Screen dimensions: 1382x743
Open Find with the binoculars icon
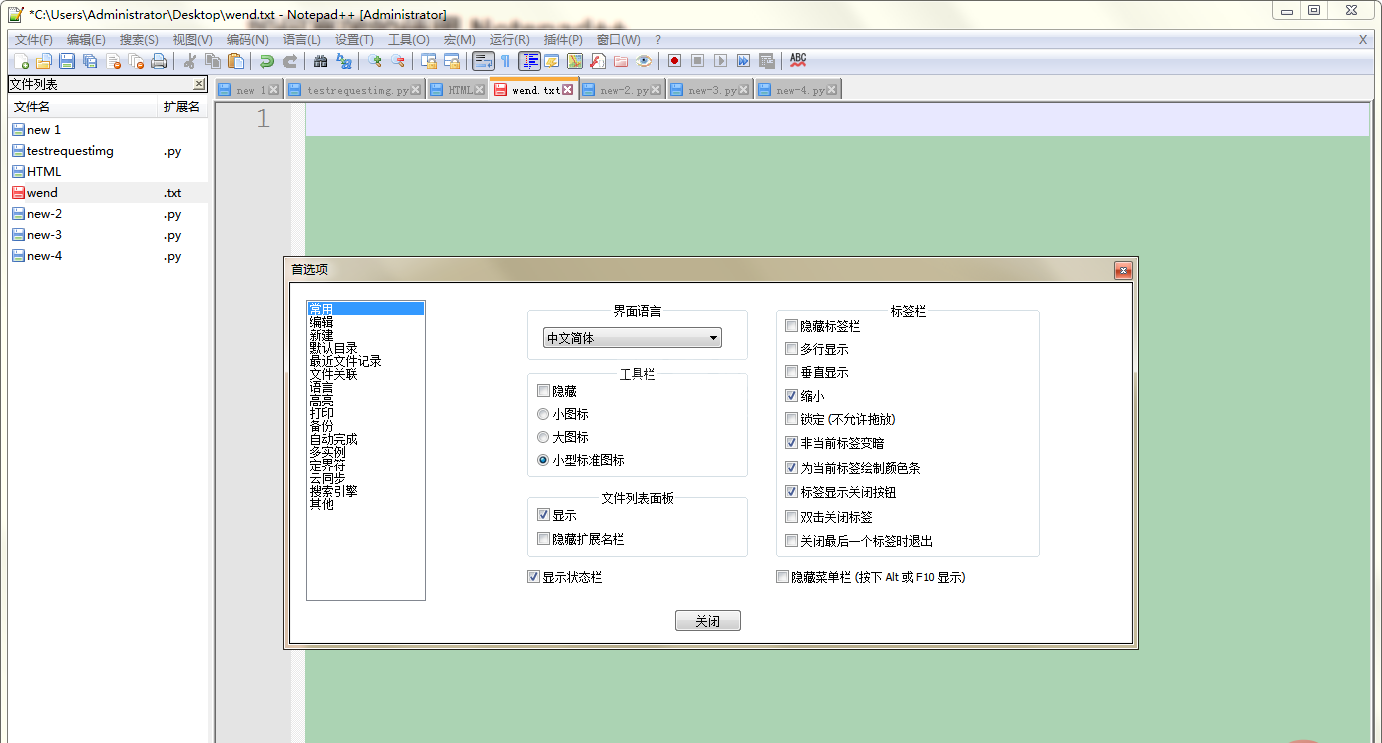coord(320,61)
